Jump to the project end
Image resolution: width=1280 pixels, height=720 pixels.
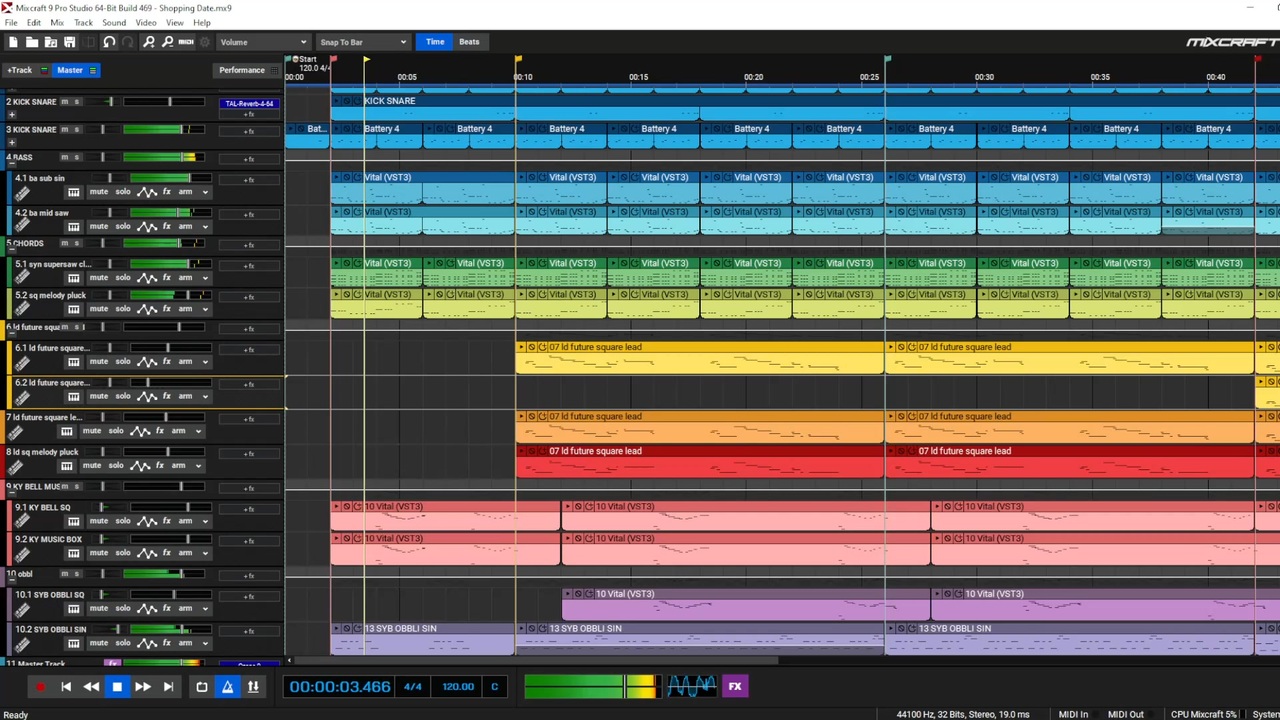click(168, 687)
